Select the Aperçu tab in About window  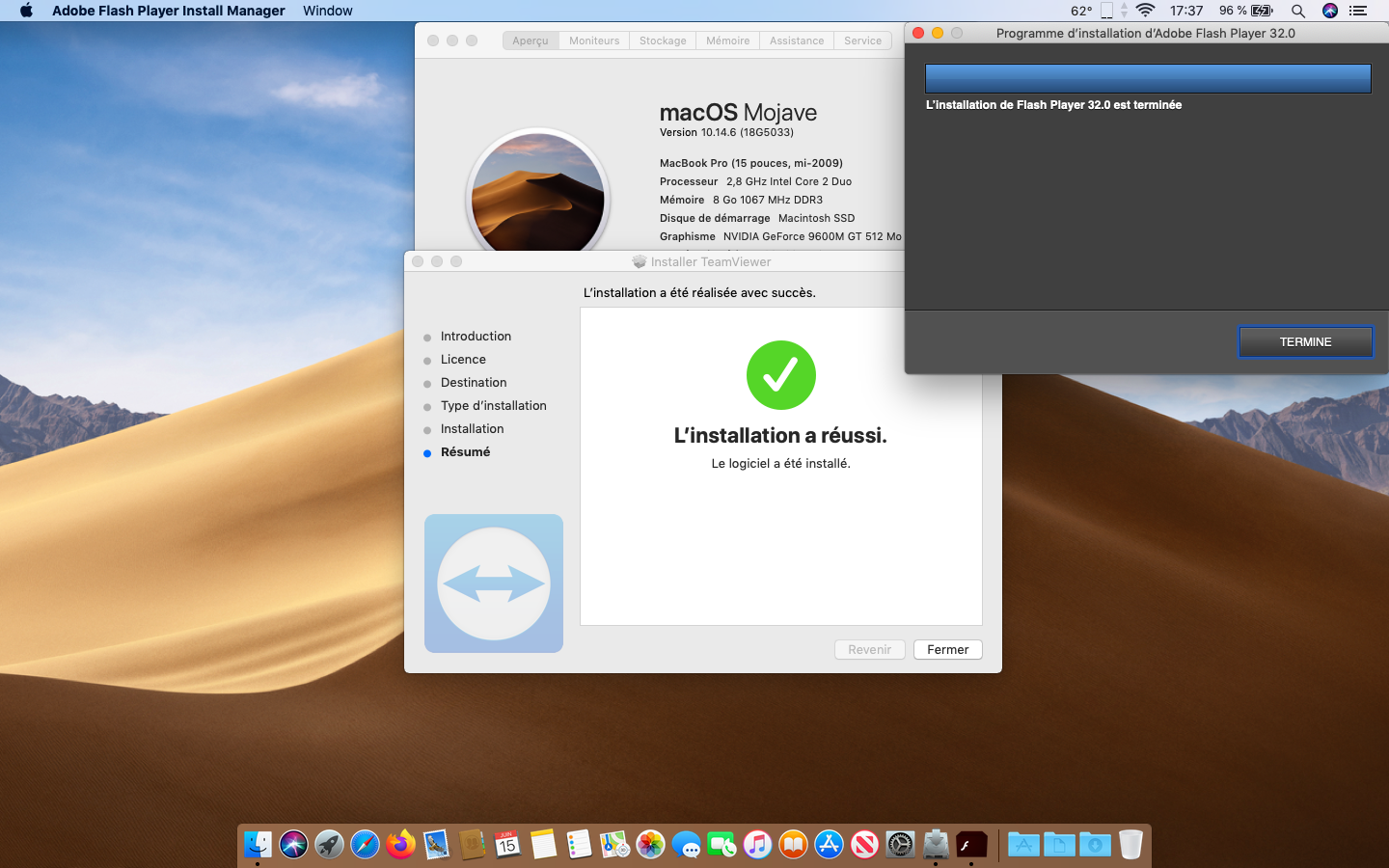click(x=531, y=41)
